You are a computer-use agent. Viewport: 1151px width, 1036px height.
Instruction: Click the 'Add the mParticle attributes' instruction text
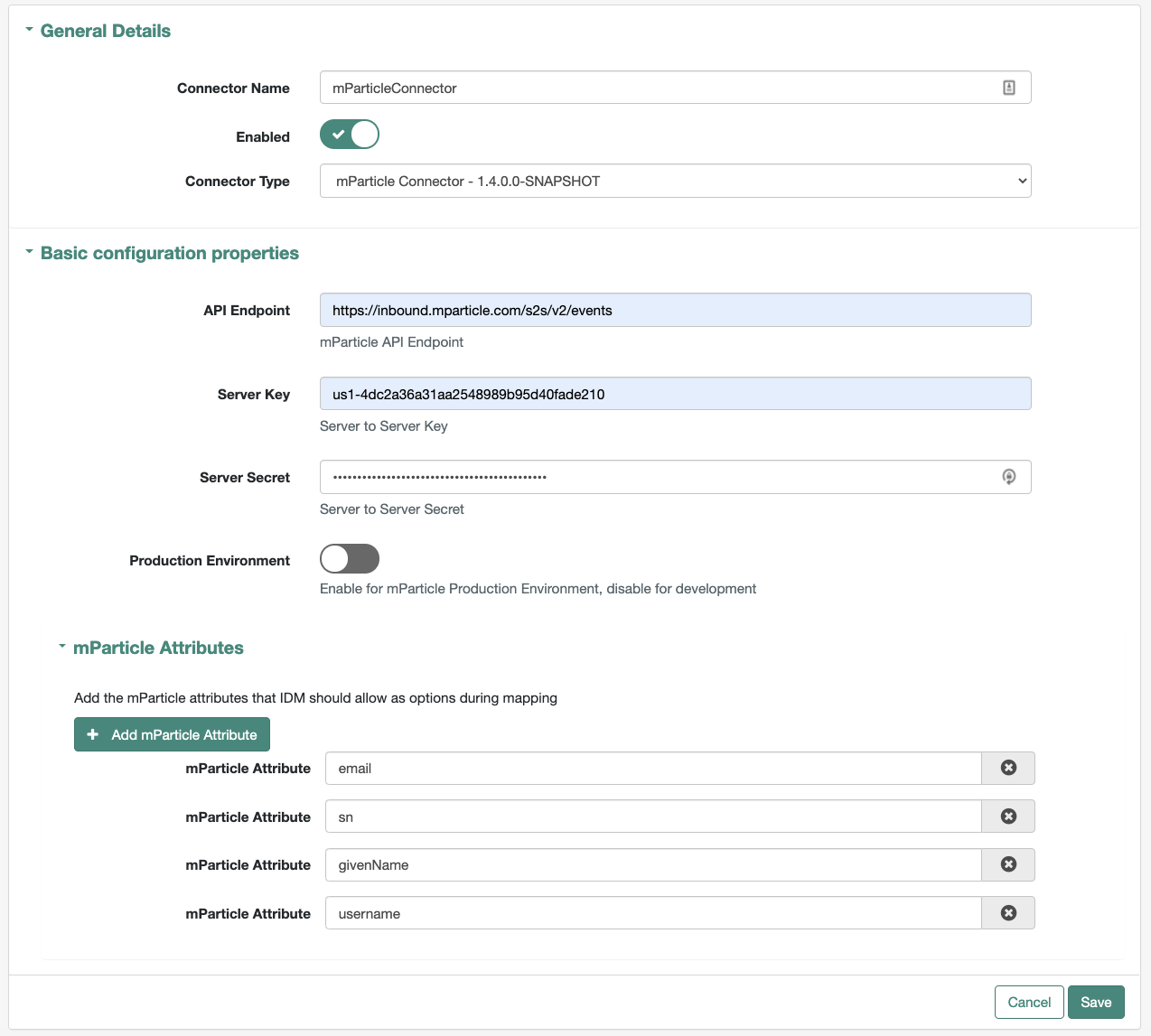315,698
